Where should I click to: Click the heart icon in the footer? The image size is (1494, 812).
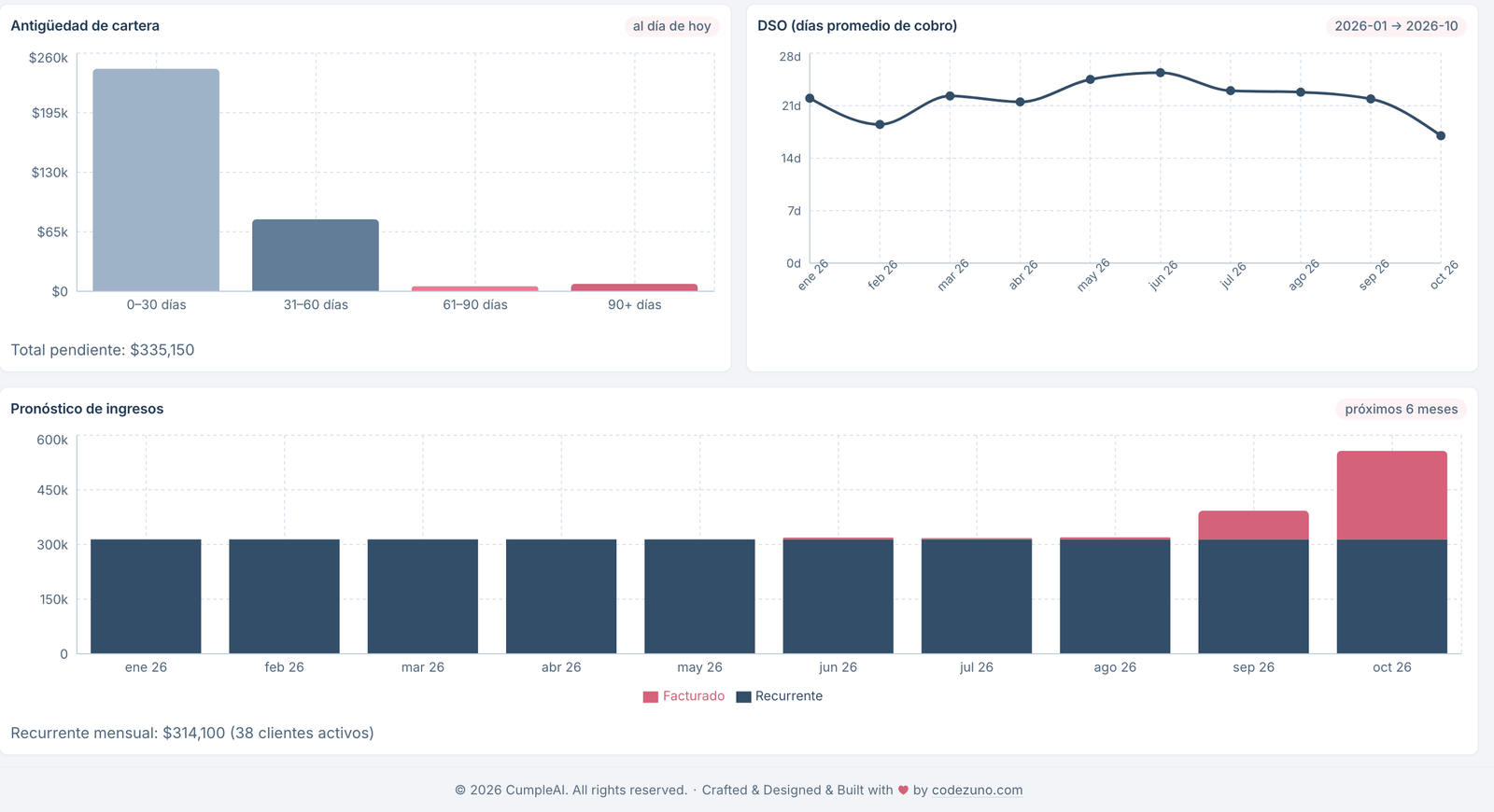tap(903, 790)
